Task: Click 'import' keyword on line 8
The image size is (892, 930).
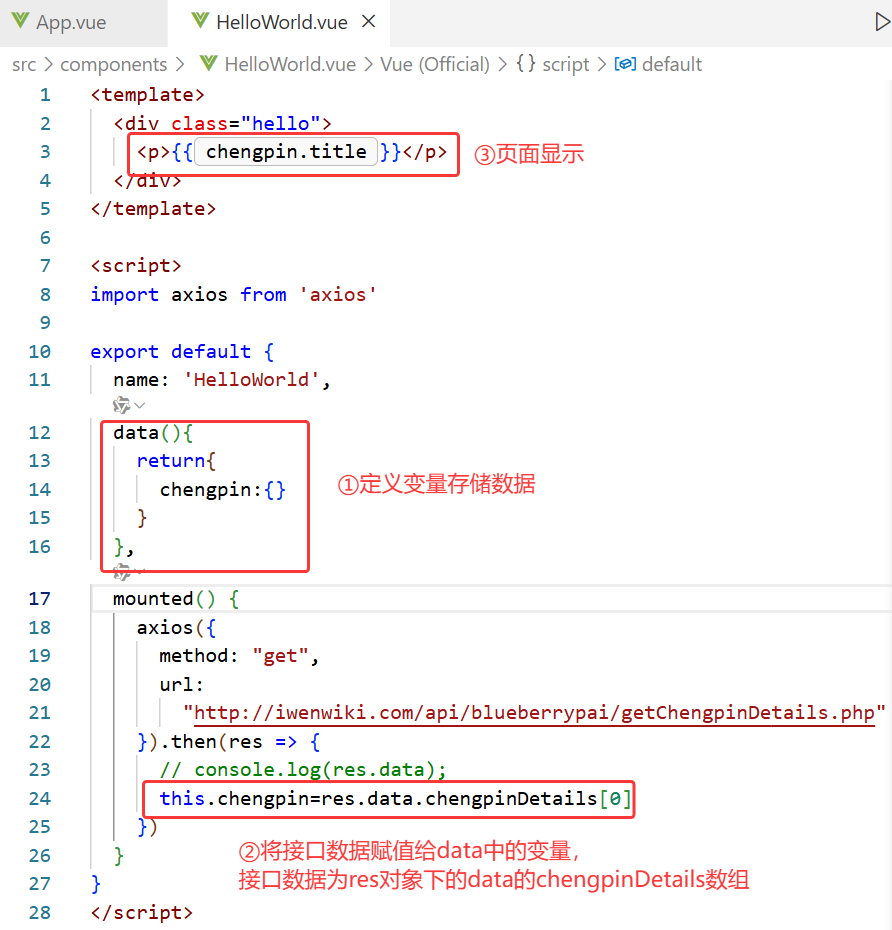Action: coord(125,294)
